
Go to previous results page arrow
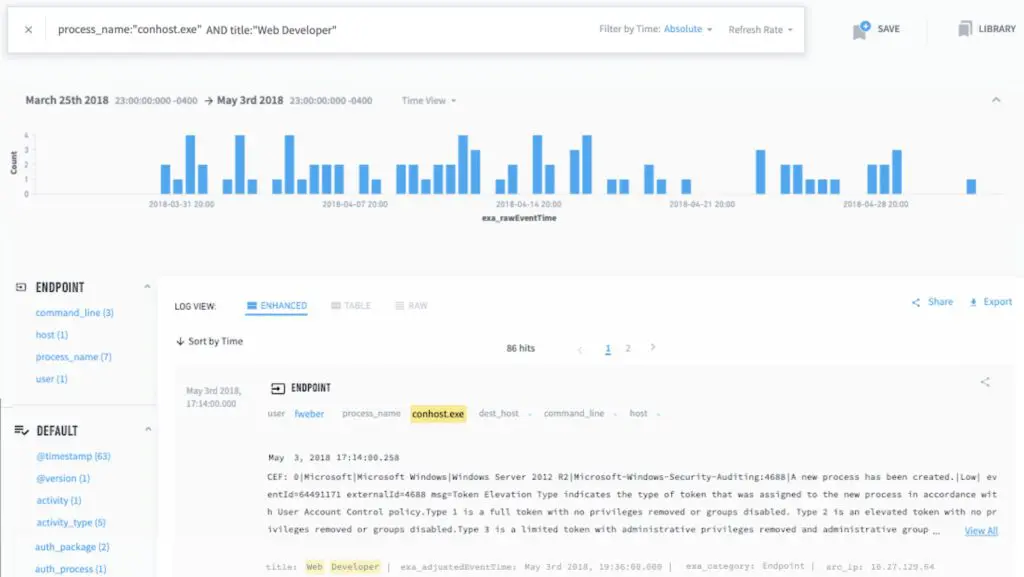580,349
